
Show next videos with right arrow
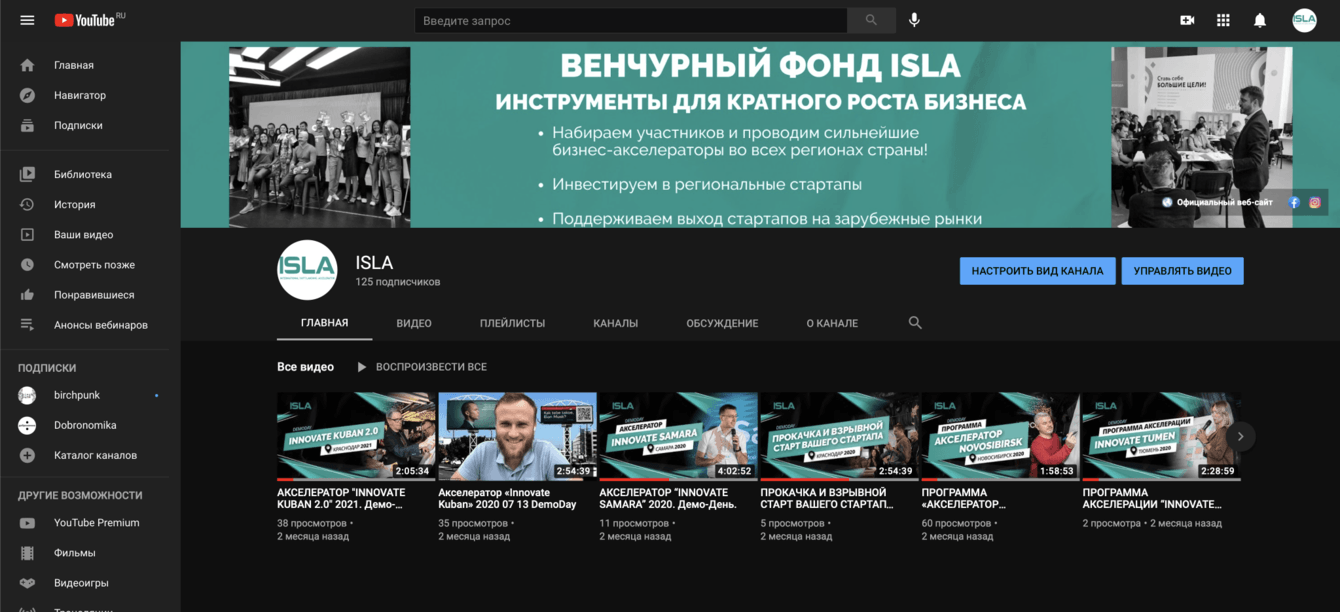[1240, 436]
